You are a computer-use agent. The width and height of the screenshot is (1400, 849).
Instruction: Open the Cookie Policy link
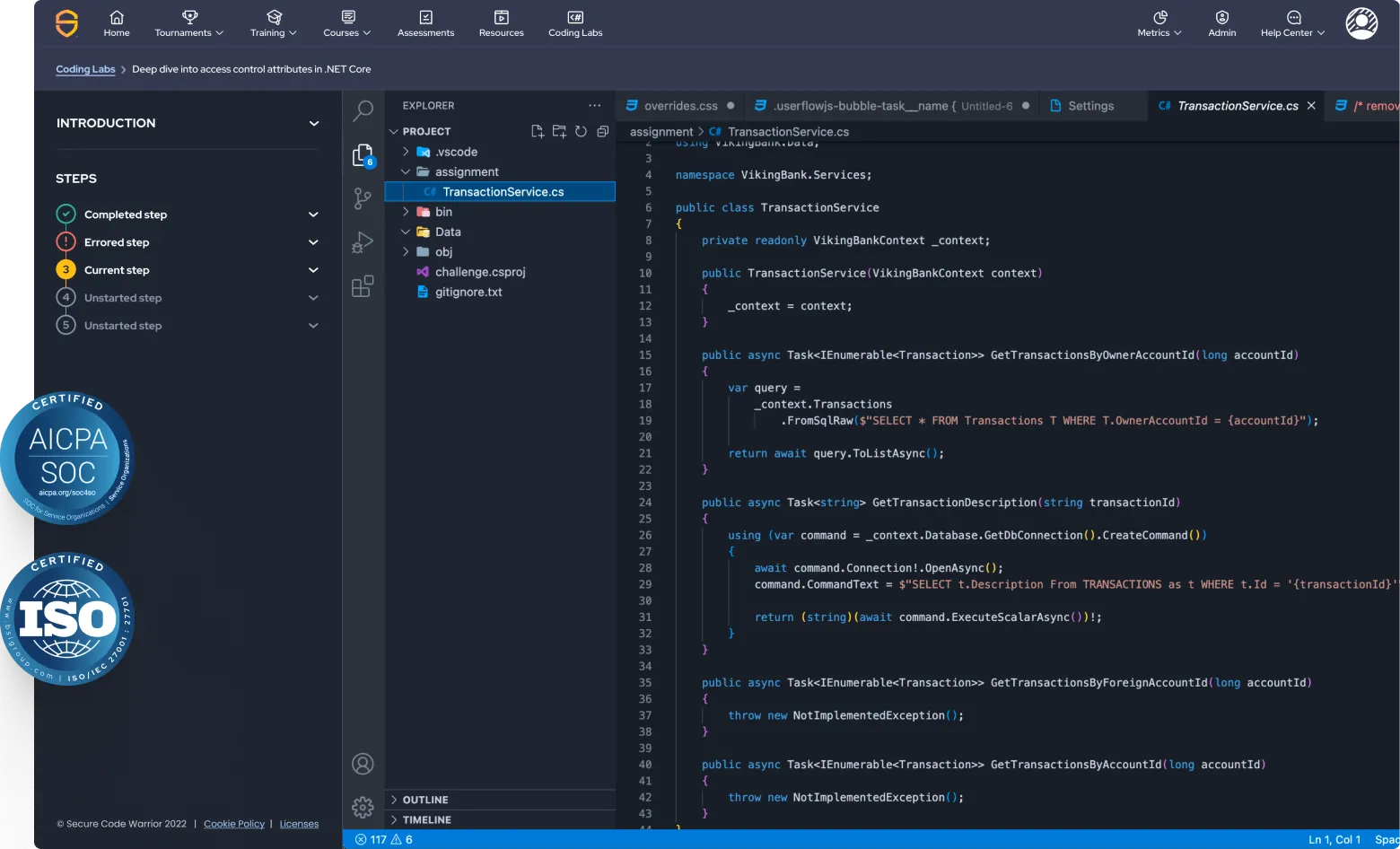(234, 824)
